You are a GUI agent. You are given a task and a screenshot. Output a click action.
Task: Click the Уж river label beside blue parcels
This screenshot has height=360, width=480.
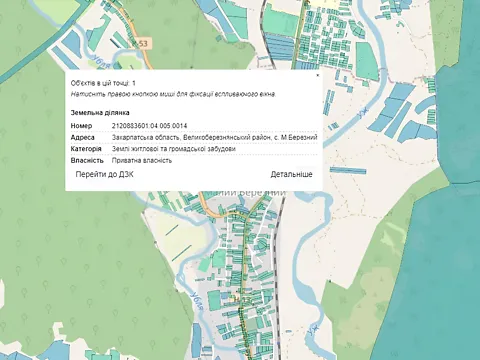362,114
